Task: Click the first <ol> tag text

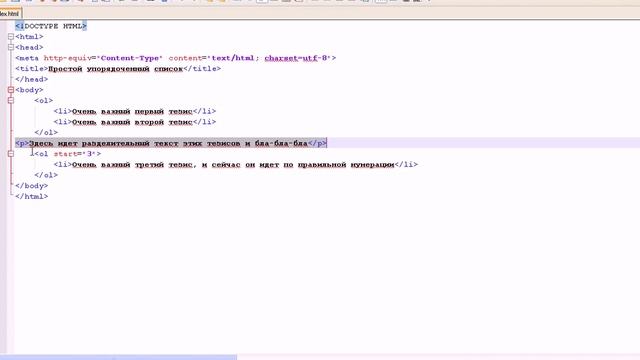Action: [x=44, y=100]
